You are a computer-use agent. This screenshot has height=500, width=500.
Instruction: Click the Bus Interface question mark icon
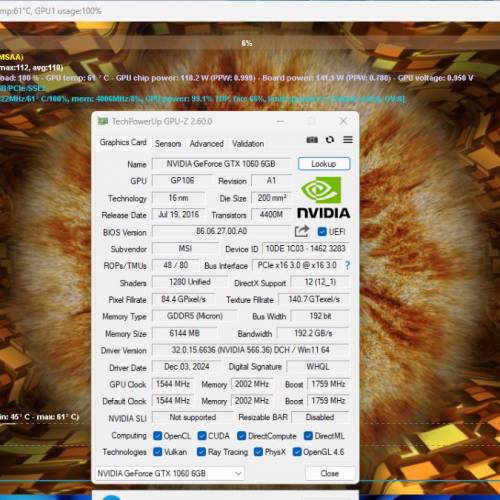pos(347,265)
